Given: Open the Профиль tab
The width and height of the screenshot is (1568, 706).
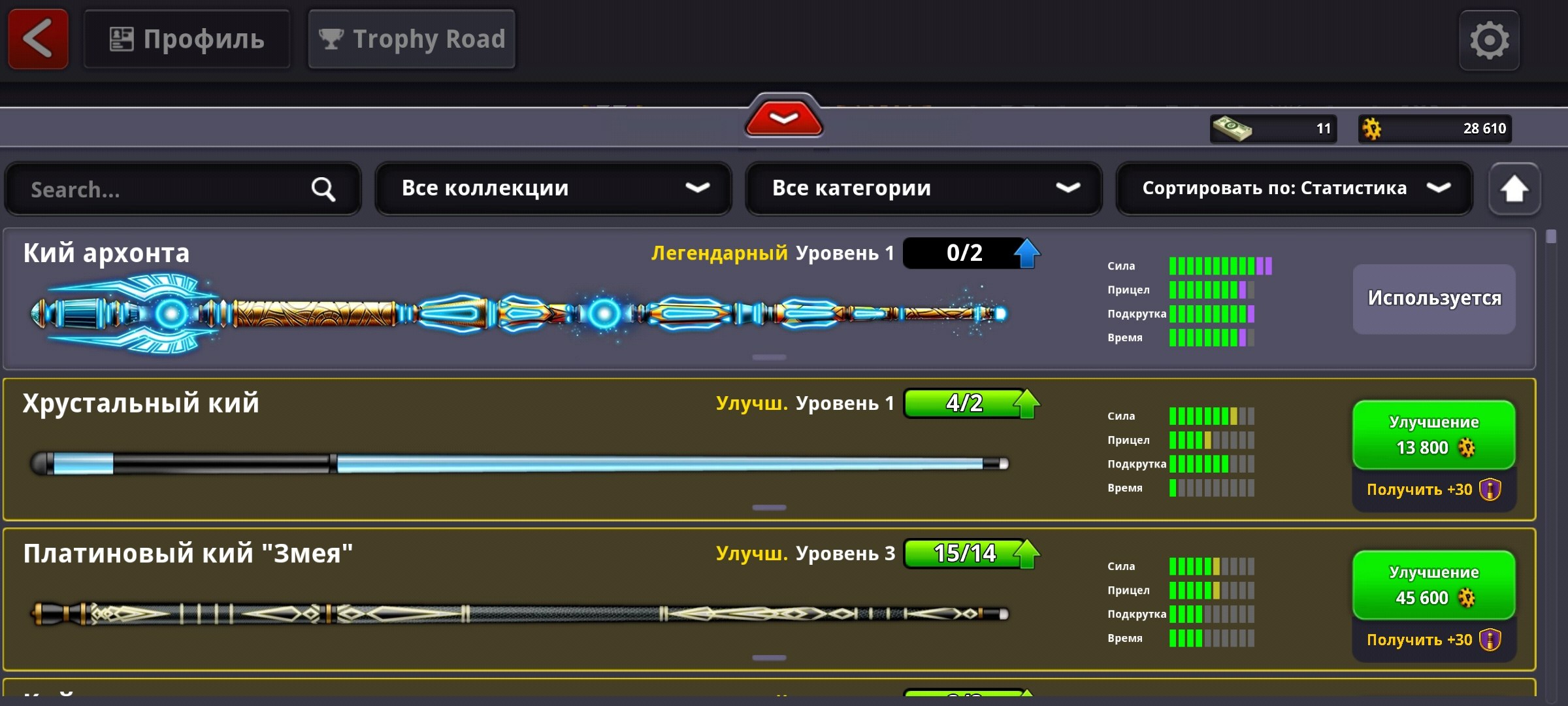Looking at the screenshot, I should pyautogui.click(x=187, y=39).
